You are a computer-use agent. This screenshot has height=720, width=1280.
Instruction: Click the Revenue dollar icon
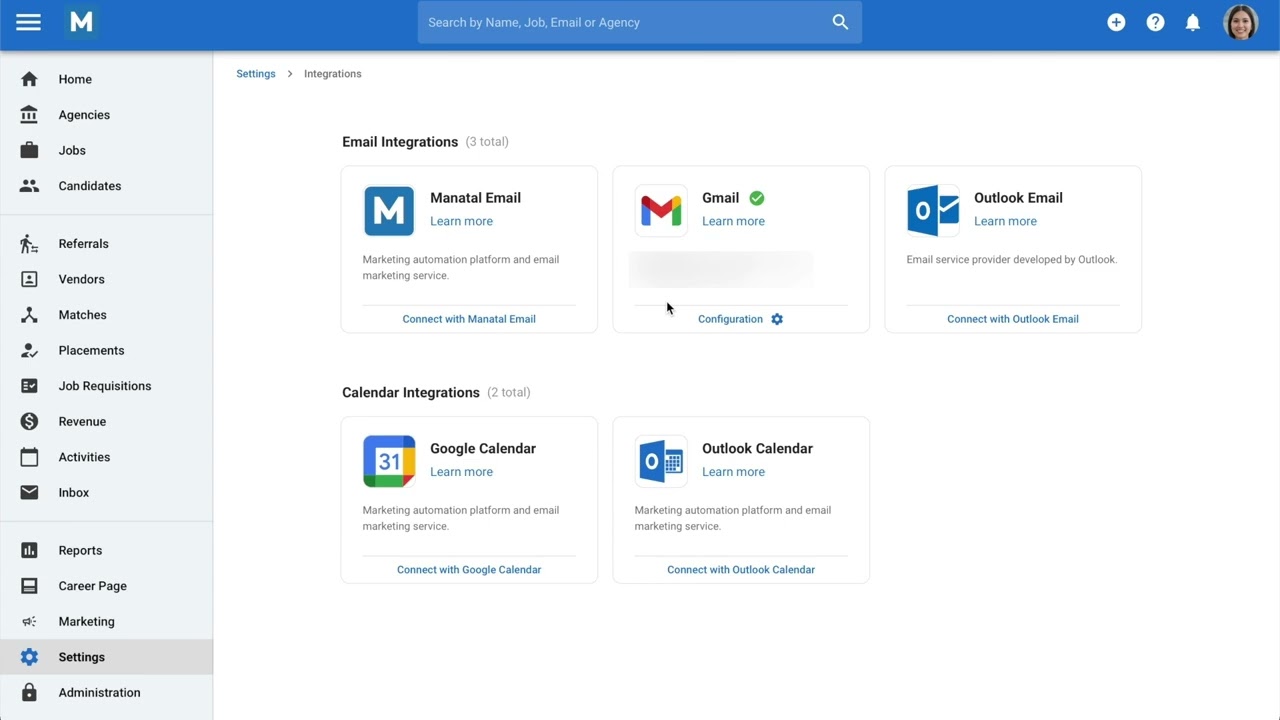click(x=29, y=422)
